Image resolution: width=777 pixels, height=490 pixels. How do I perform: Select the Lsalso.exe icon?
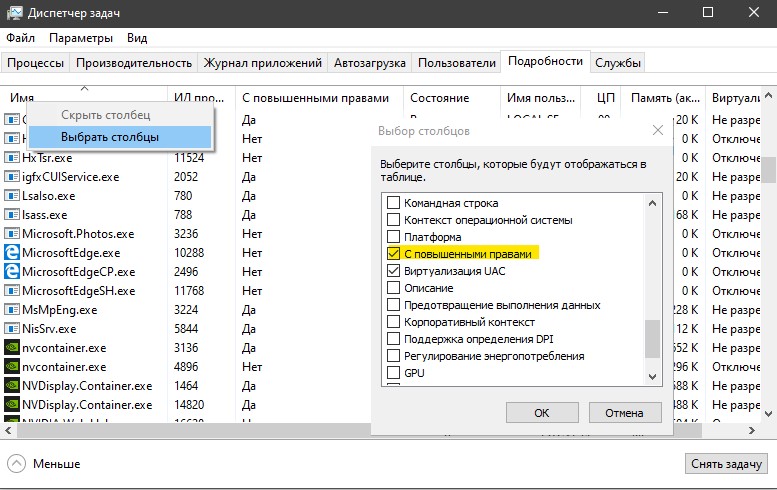[x=11, y=195]
